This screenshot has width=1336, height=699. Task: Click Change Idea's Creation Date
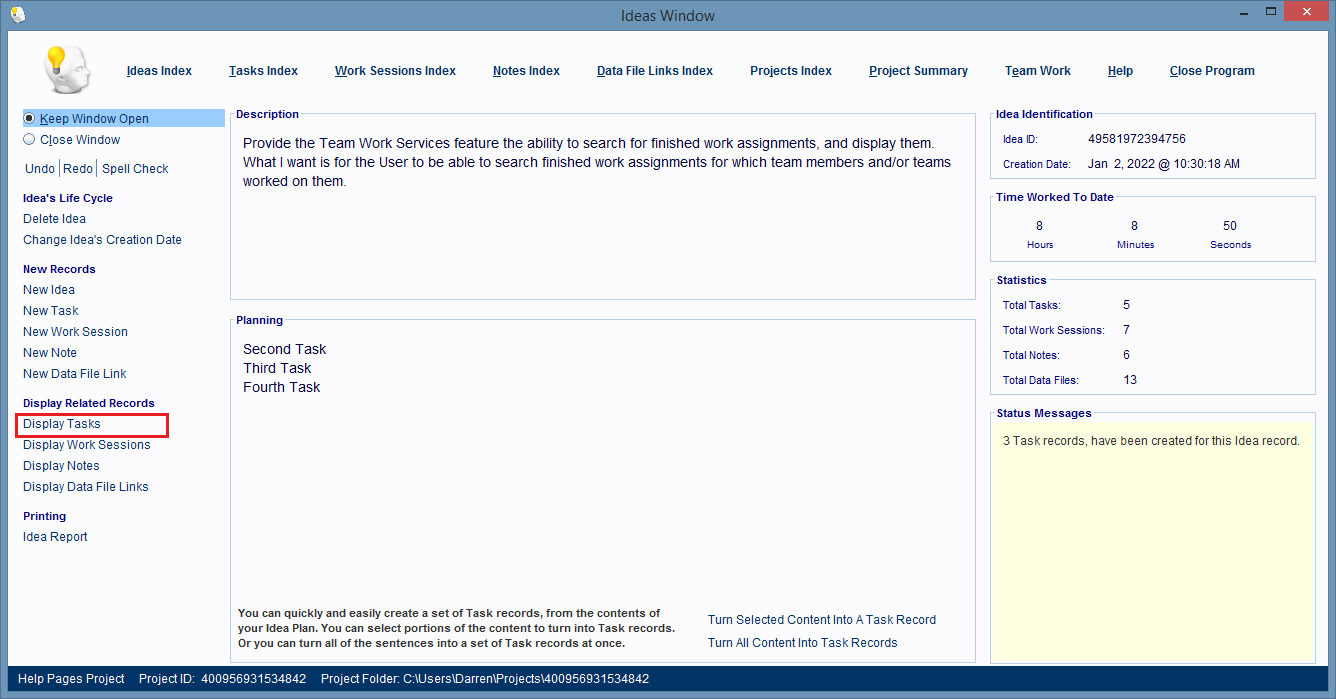[x=102, y=240]
